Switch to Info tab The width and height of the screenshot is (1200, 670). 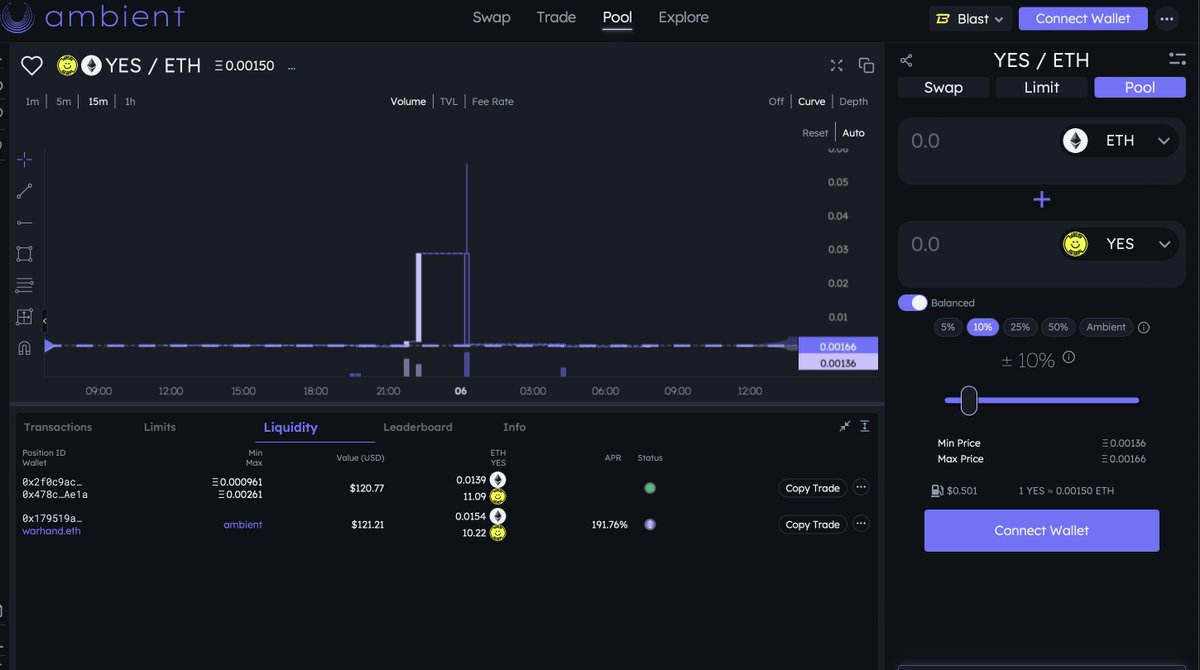point(514,427)
